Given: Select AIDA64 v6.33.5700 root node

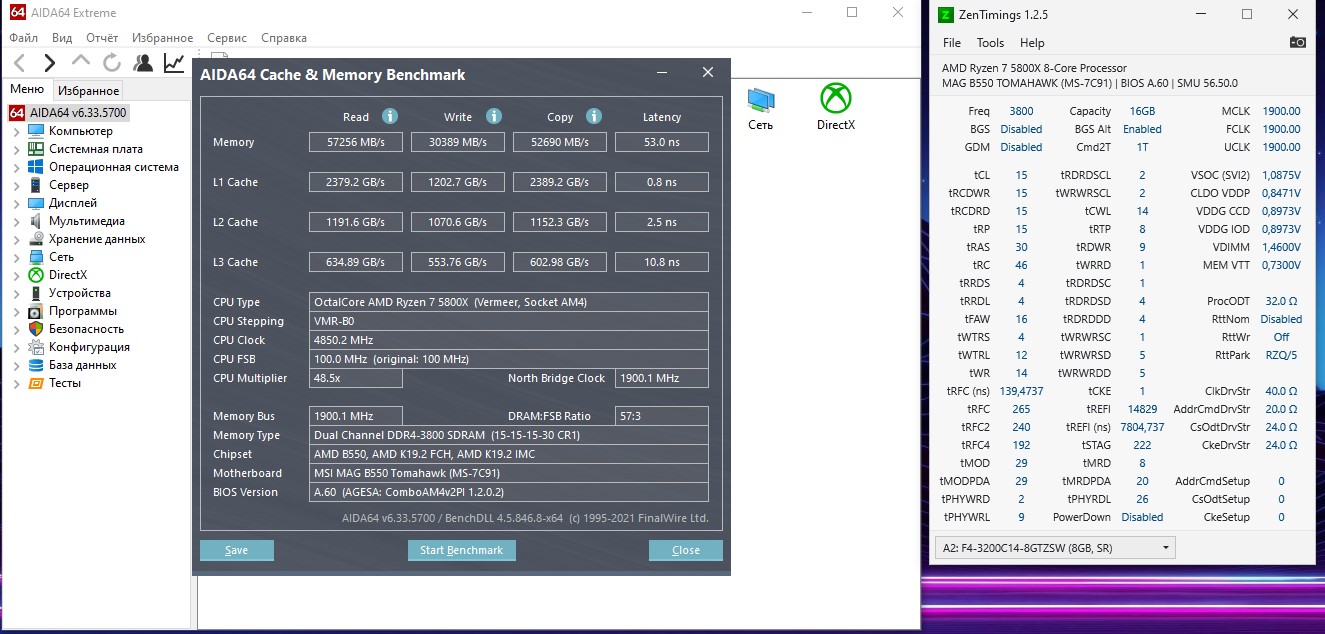Looking at the screenshot, I should point(78,113).
